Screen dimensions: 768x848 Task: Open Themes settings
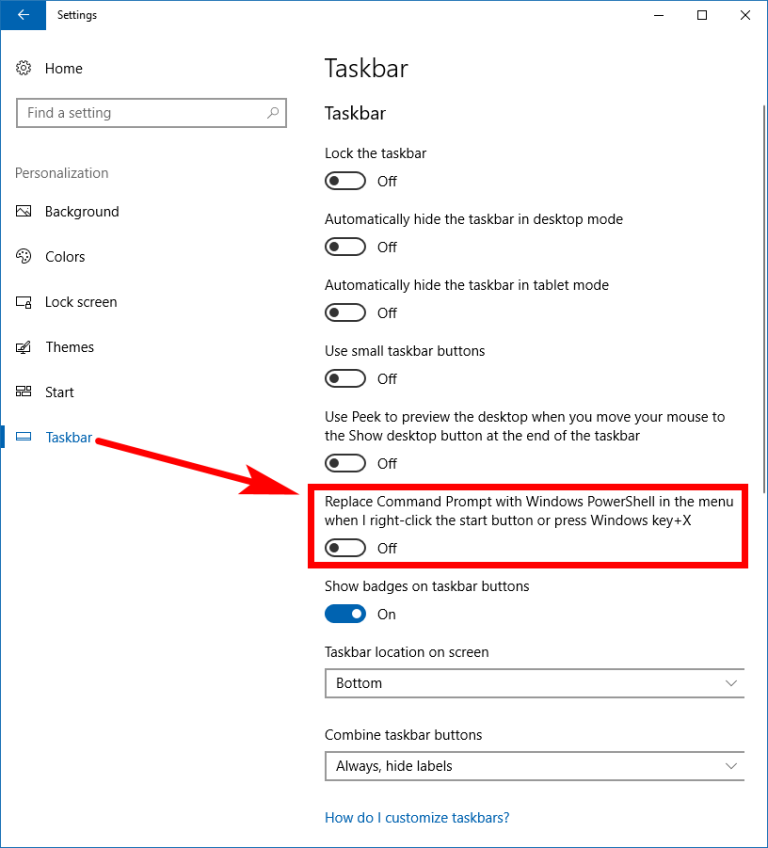pos(70,347)
